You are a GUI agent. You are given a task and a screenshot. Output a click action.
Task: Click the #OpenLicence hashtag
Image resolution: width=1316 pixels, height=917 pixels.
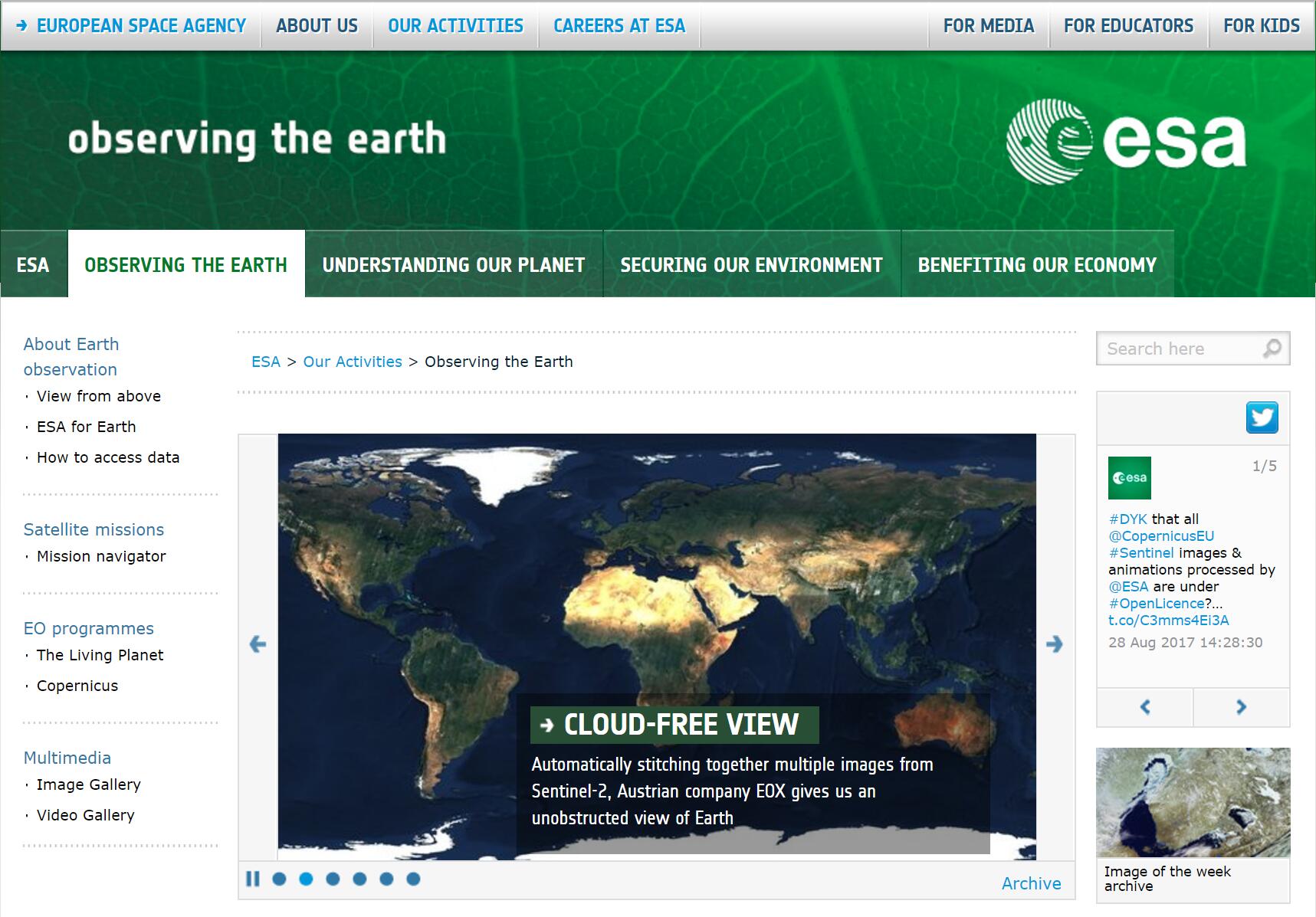pyautogui.click(x=1157, y=603)
